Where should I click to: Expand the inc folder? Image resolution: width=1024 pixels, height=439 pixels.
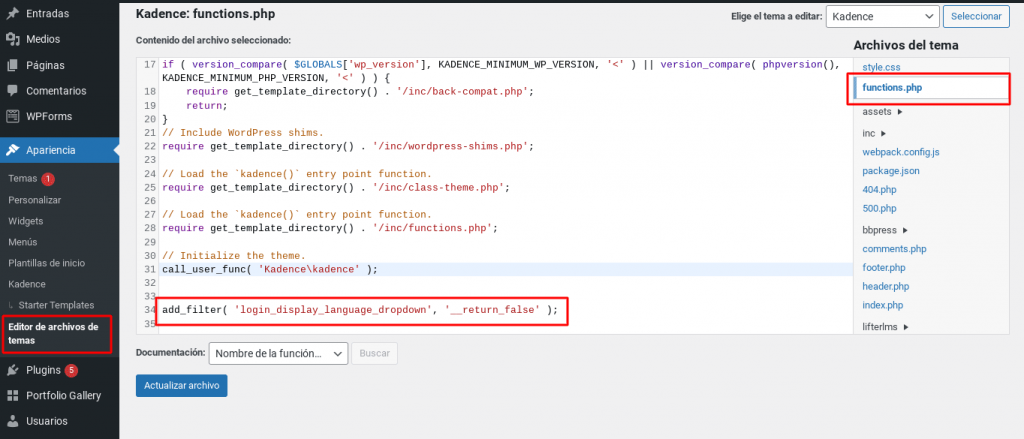tap(874, 133)
